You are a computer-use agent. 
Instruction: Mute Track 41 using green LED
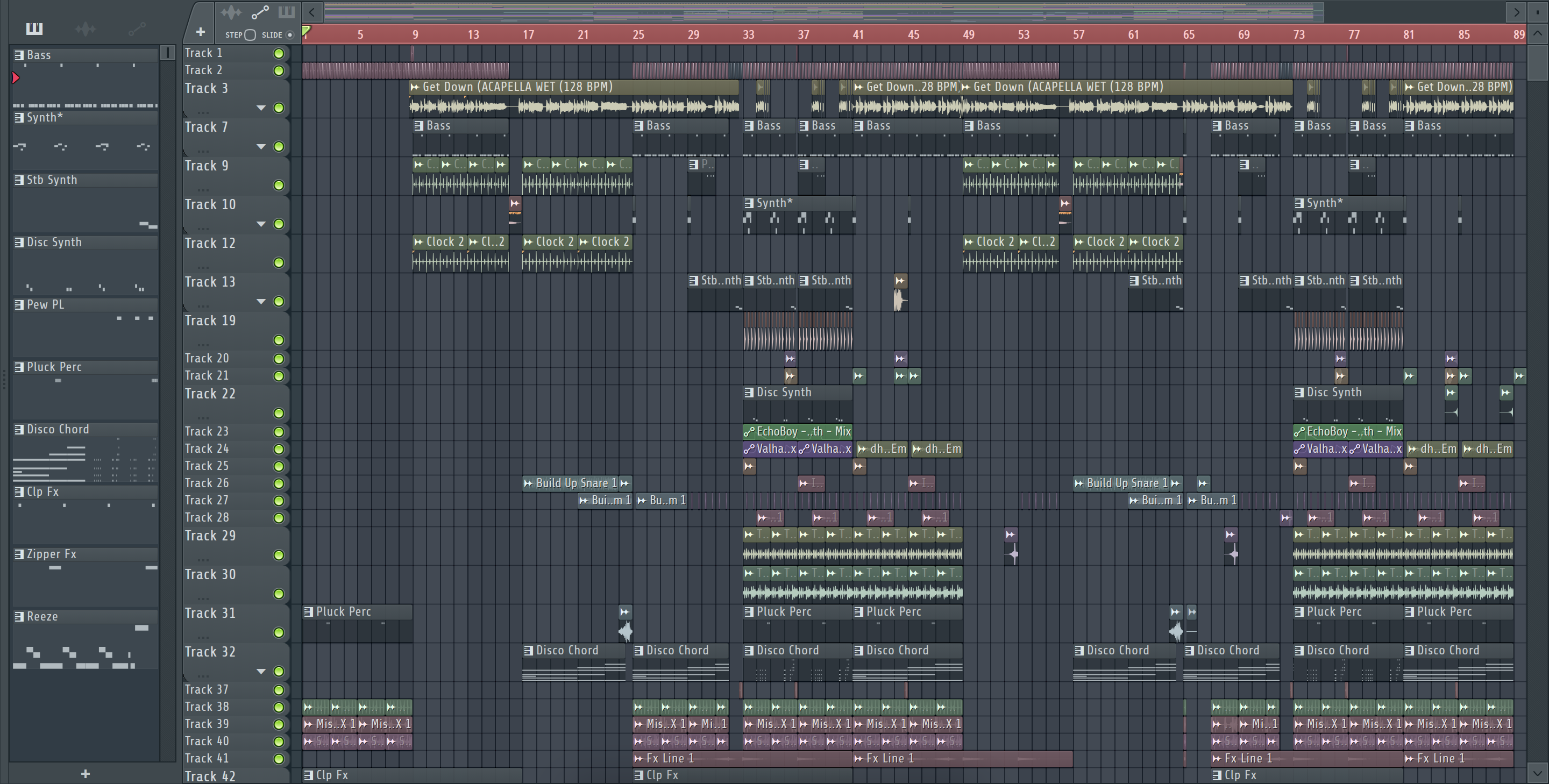279,759
